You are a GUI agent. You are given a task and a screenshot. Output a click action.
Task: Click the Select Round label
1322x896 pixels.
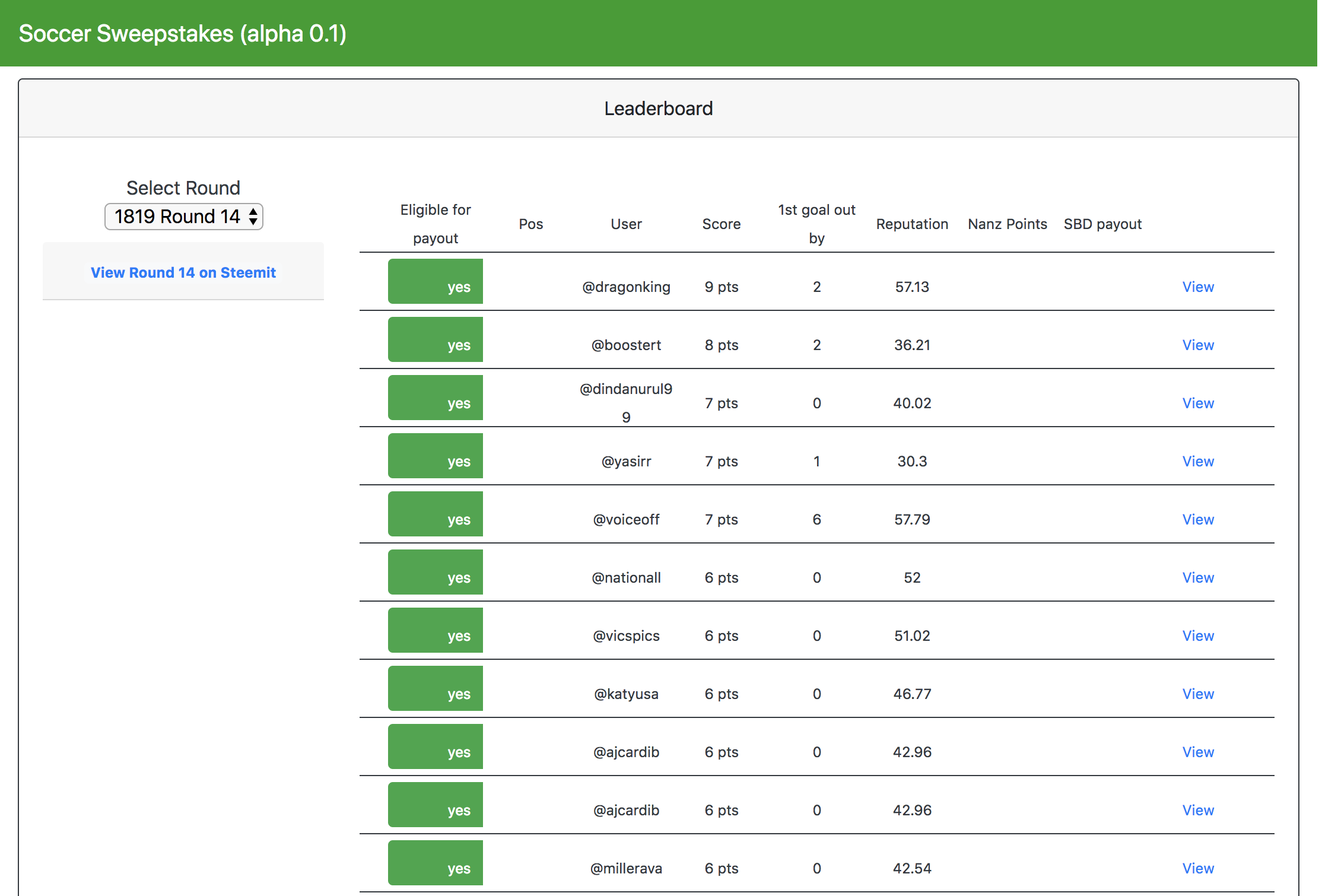point(183,188)
